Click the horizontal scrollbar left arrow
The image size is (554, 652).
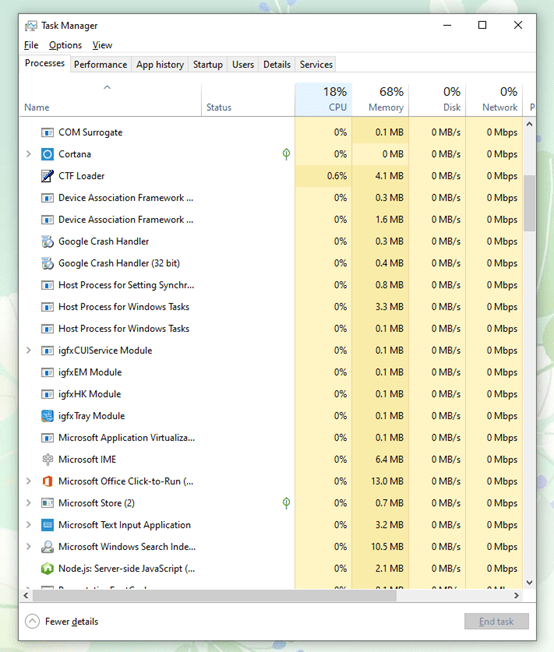pyautogui.click(x=26, y=595)
